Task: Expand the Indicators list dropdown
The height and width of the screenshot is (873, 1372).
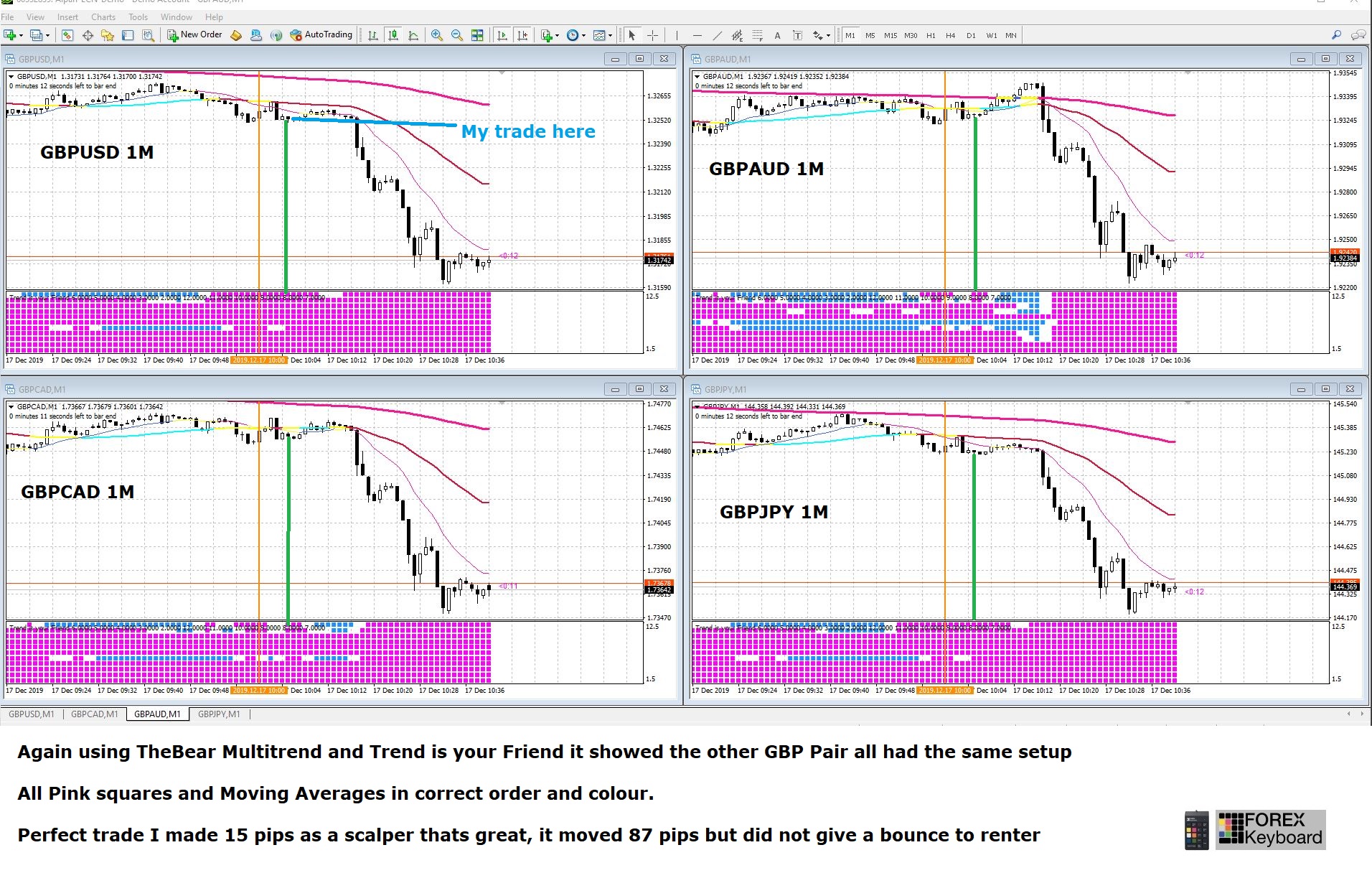Action: [557, 35]
